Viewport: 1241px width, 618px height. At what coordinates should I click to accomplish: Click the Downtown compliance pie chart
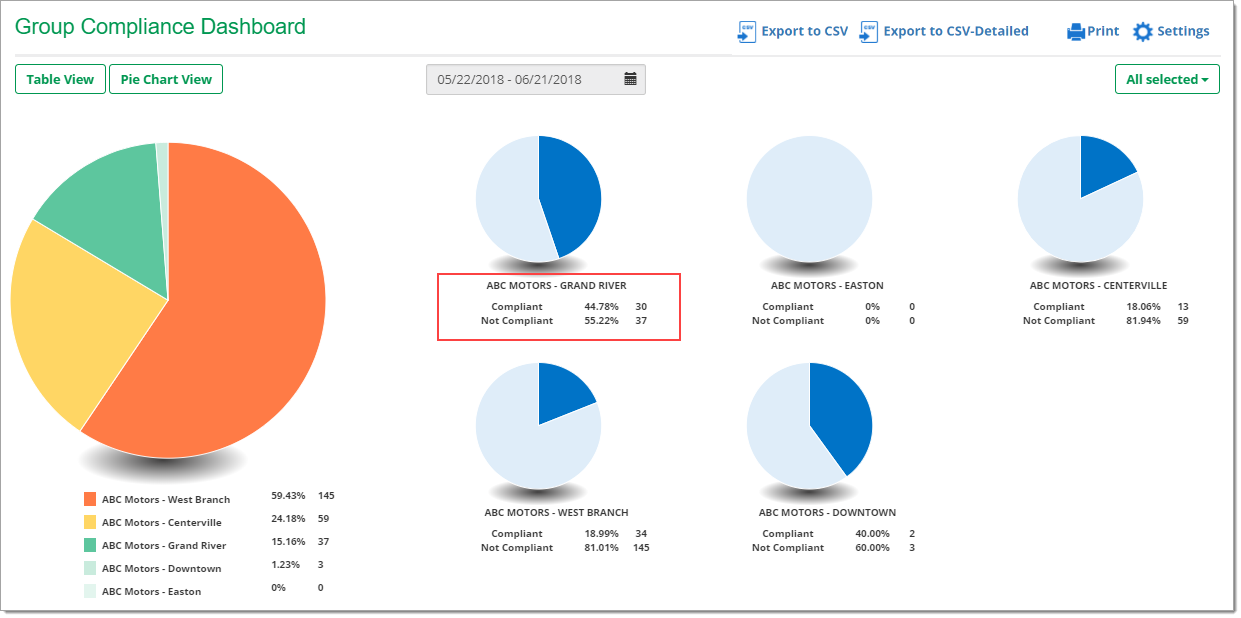tap(809, 425)
